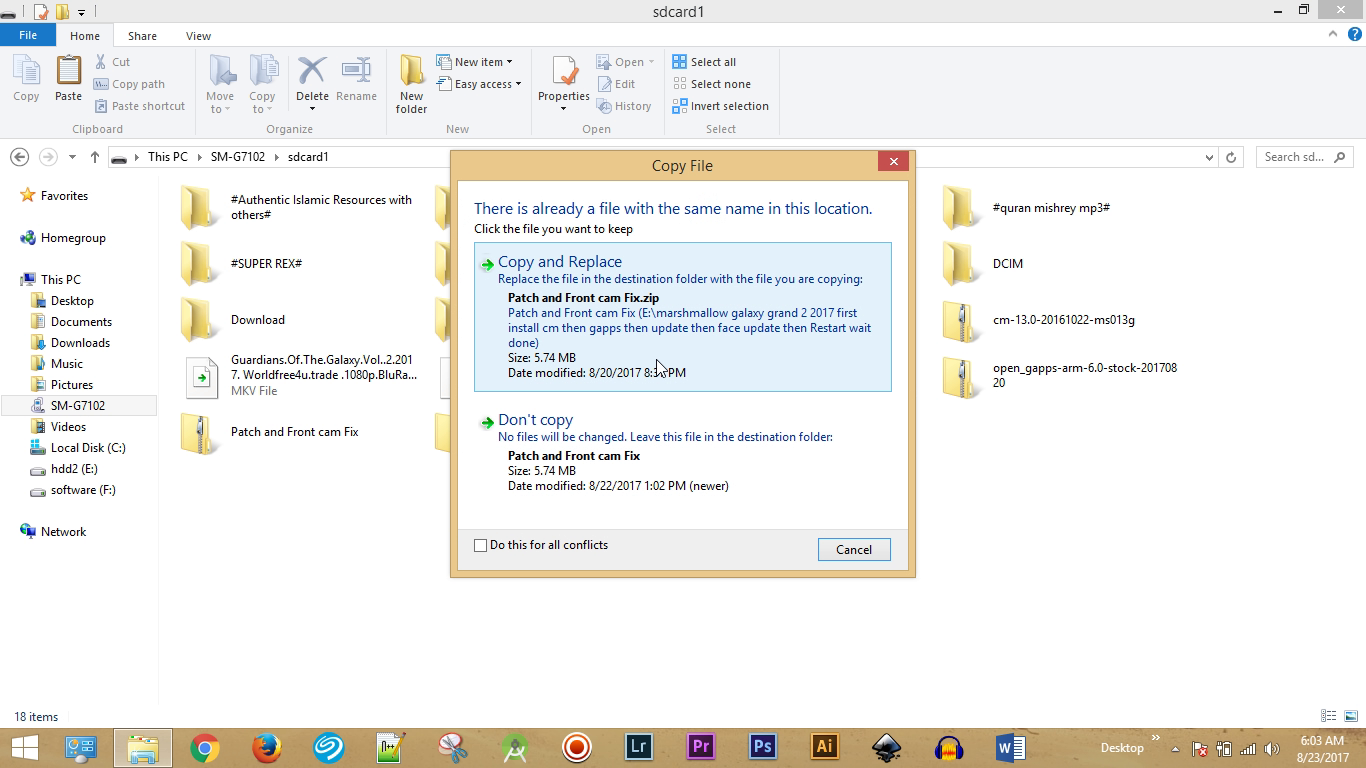Go up one level with Up arrow
This screenshot has width=1366, height=768.
coord(95,157)
